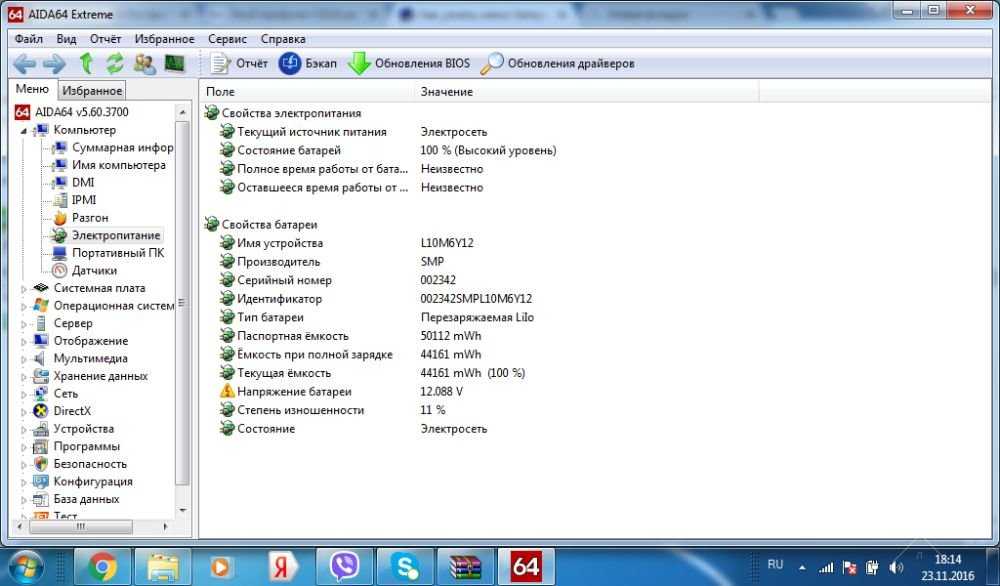This screenshot has height=586, width=1000.
Task: Select the Напряжение батареи warning row
Action: [x=341, y=392]
